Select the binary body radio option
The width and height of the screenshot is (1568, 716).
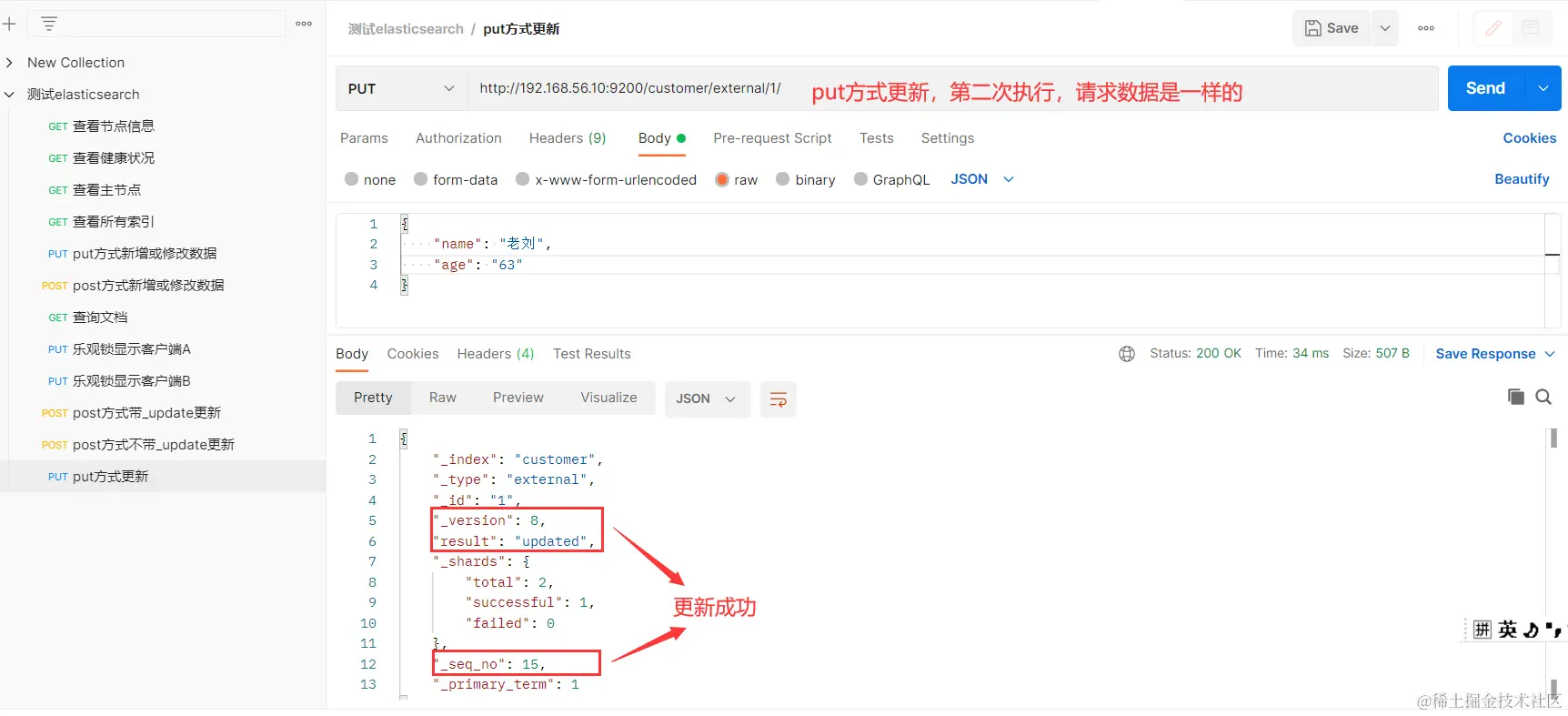click(782, 179)
